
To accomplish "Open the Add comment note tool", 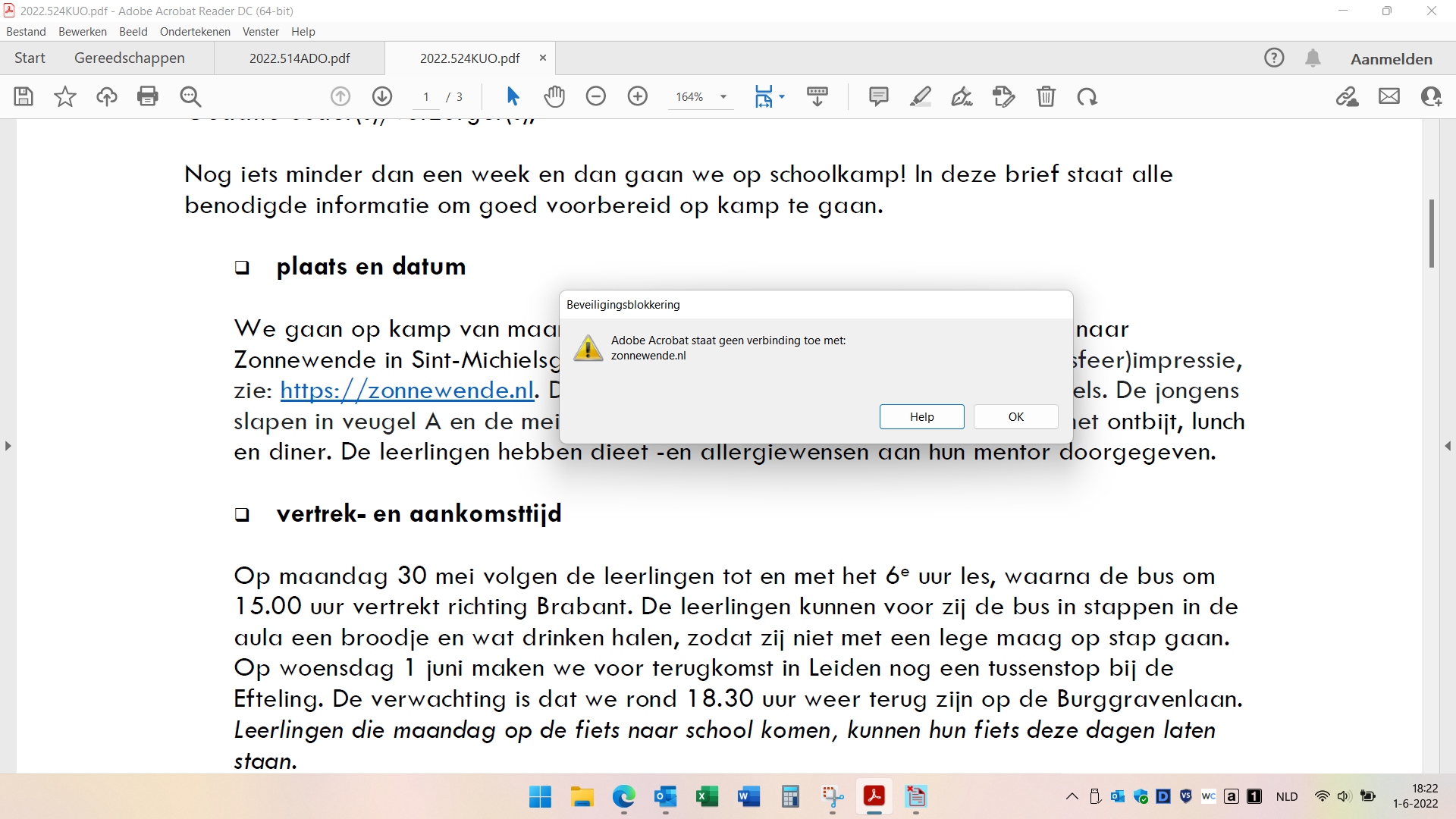I will (x=878, y=96).
